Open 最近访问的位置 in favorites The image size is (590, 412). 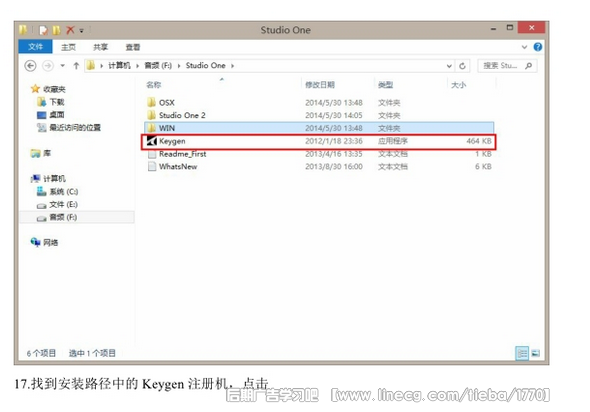75,128
